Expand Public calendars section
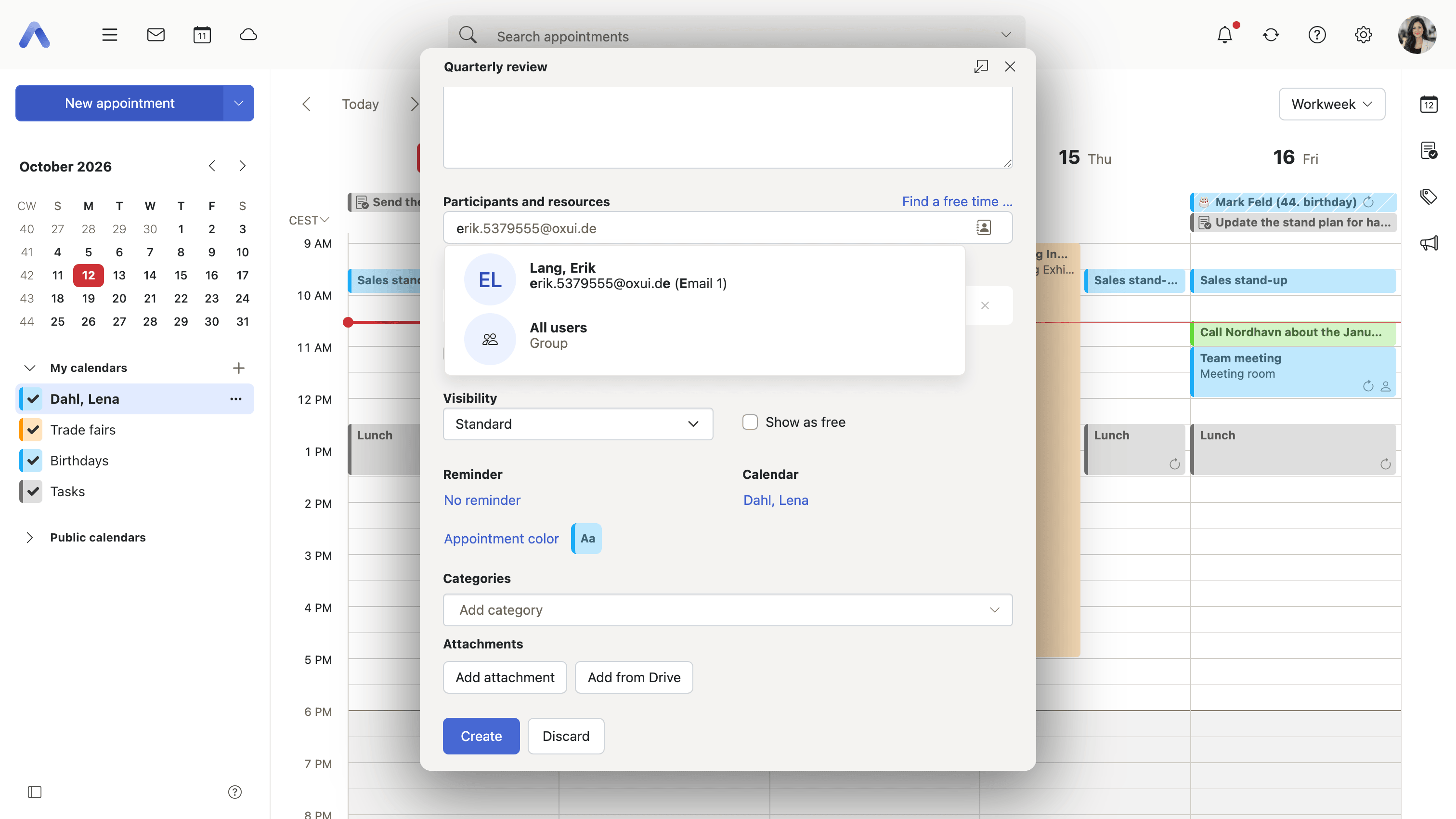The image size is (1456, 819). (x=30, y=538)
